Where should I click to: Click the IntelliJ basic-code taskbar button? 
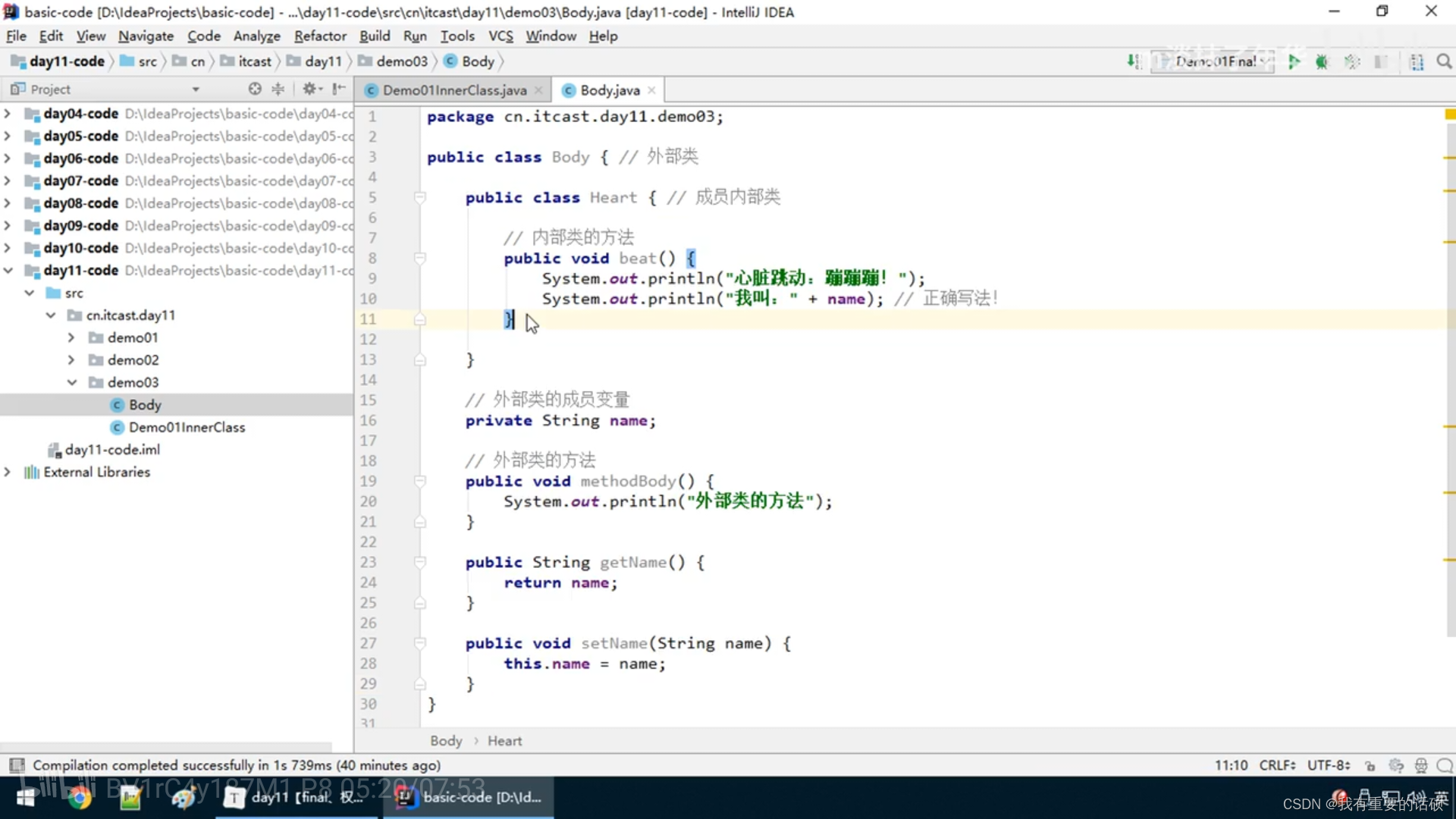pyautogui.click(x=469, y=798)
